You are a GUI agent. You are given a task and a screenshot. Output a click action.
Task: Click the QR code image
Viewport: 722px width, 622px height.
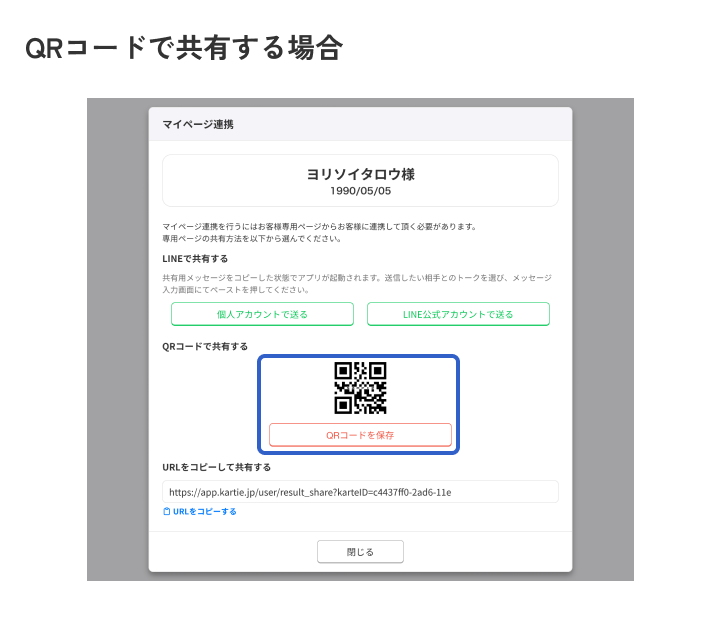tap(360, 388)
